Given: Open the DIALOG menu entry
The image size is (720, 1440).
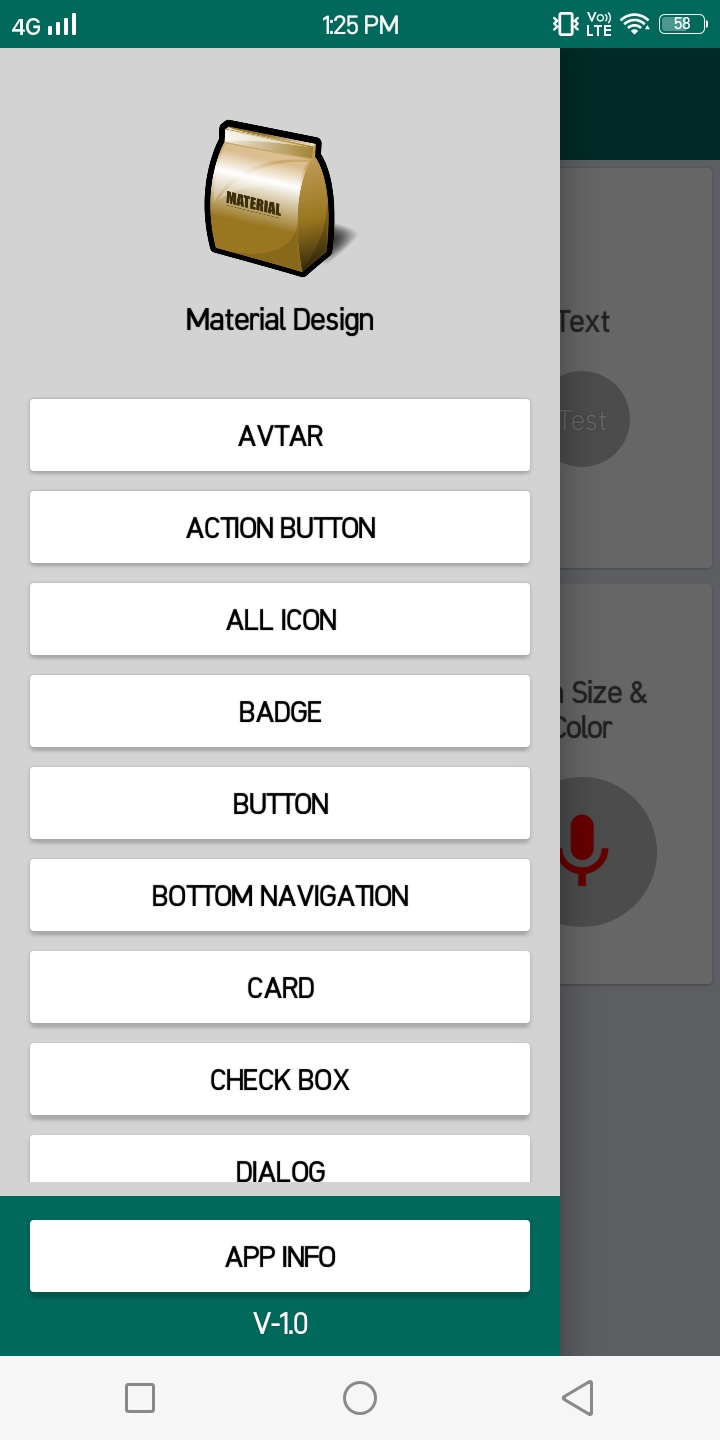Looking at the screenshot, I should (x=280, y=1165).
